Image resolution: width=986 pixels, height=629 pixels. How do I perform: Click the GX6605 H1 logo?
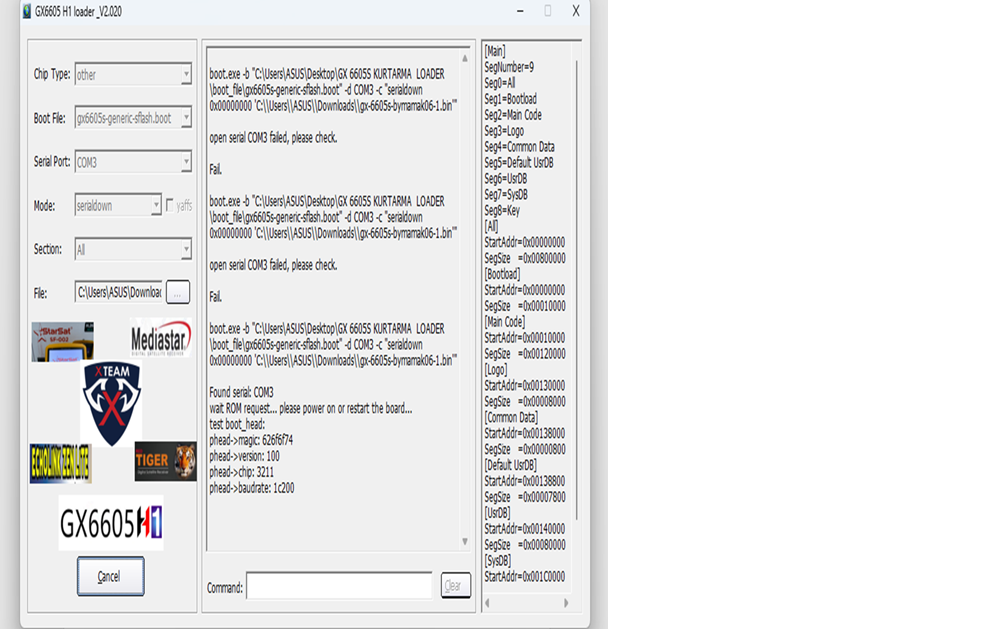pos(111,522)
